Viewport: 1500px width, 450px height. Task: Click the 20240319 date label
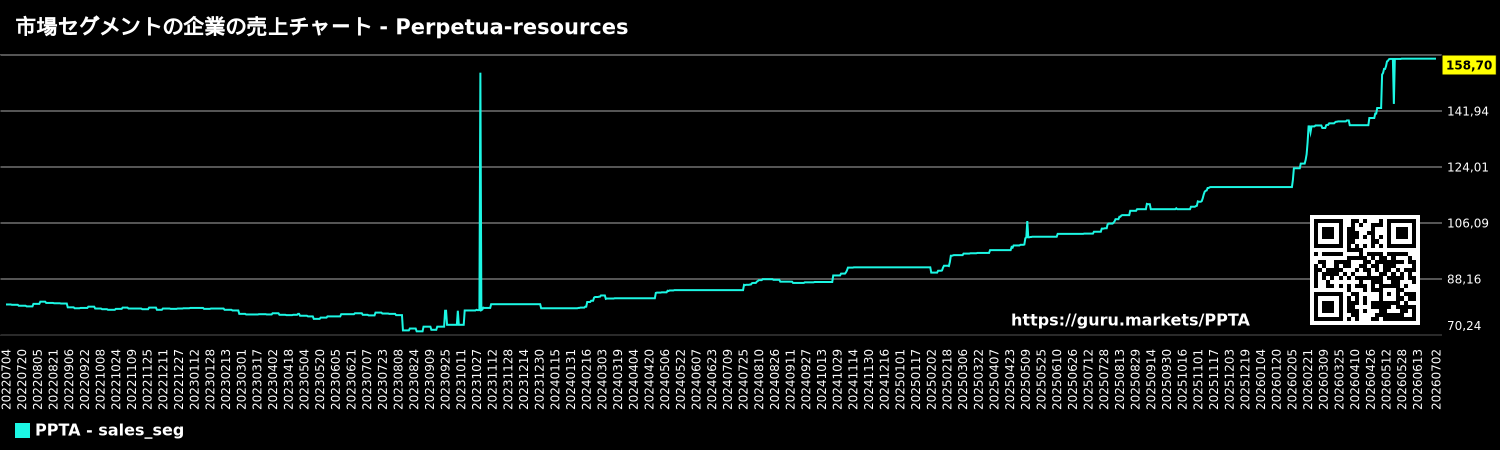618,379
